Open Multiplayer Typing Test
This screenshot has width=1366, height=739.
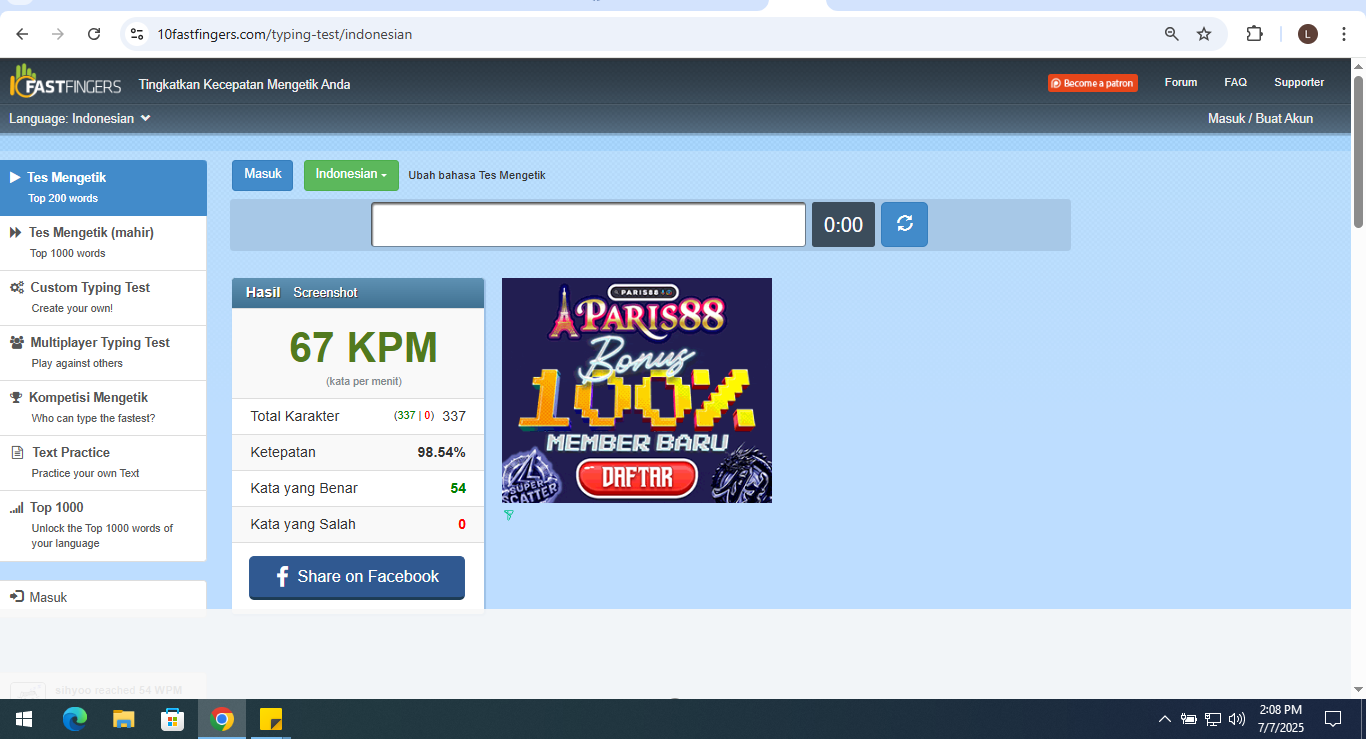coord(104,352)
